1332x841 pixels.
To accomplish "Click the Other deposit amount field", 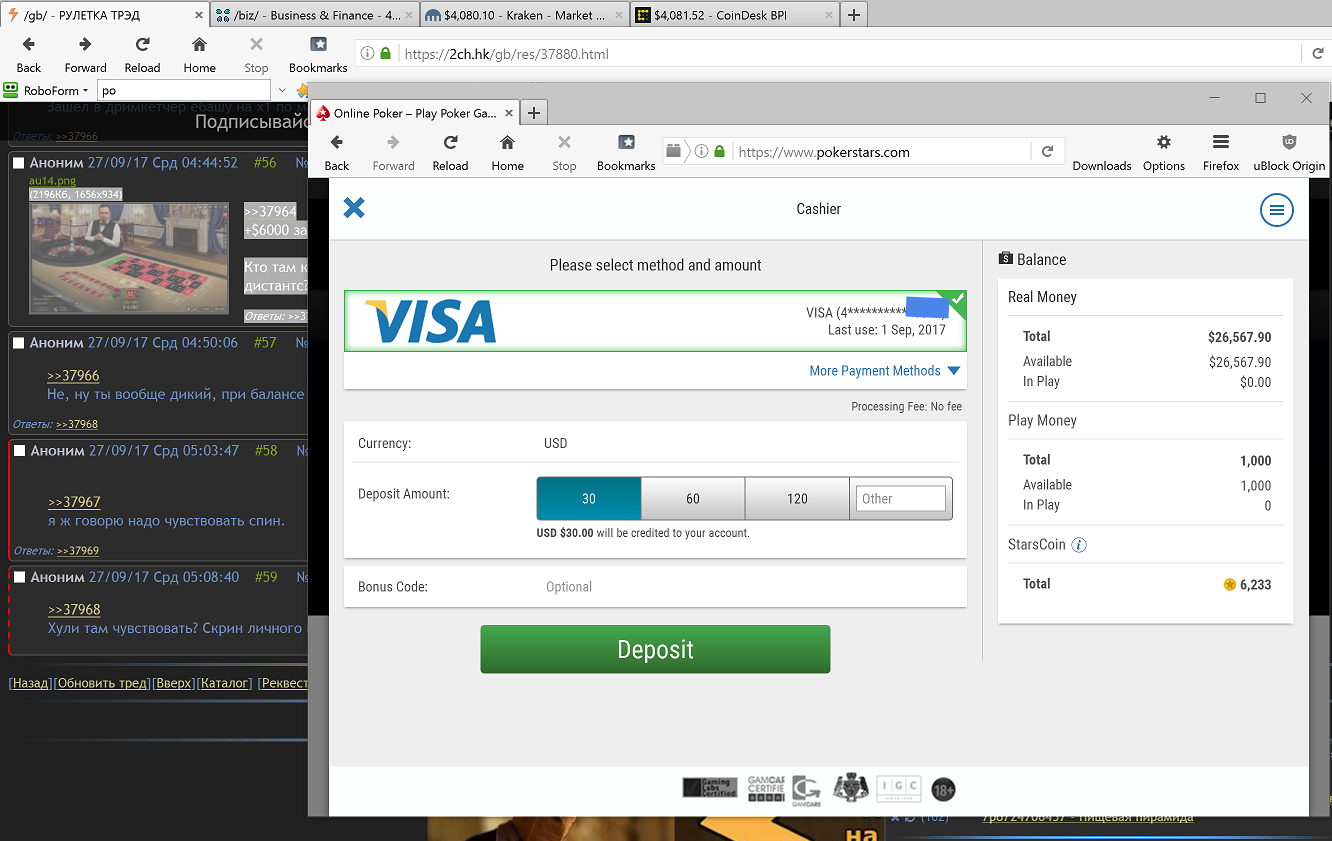I will [x=900, y=498].
